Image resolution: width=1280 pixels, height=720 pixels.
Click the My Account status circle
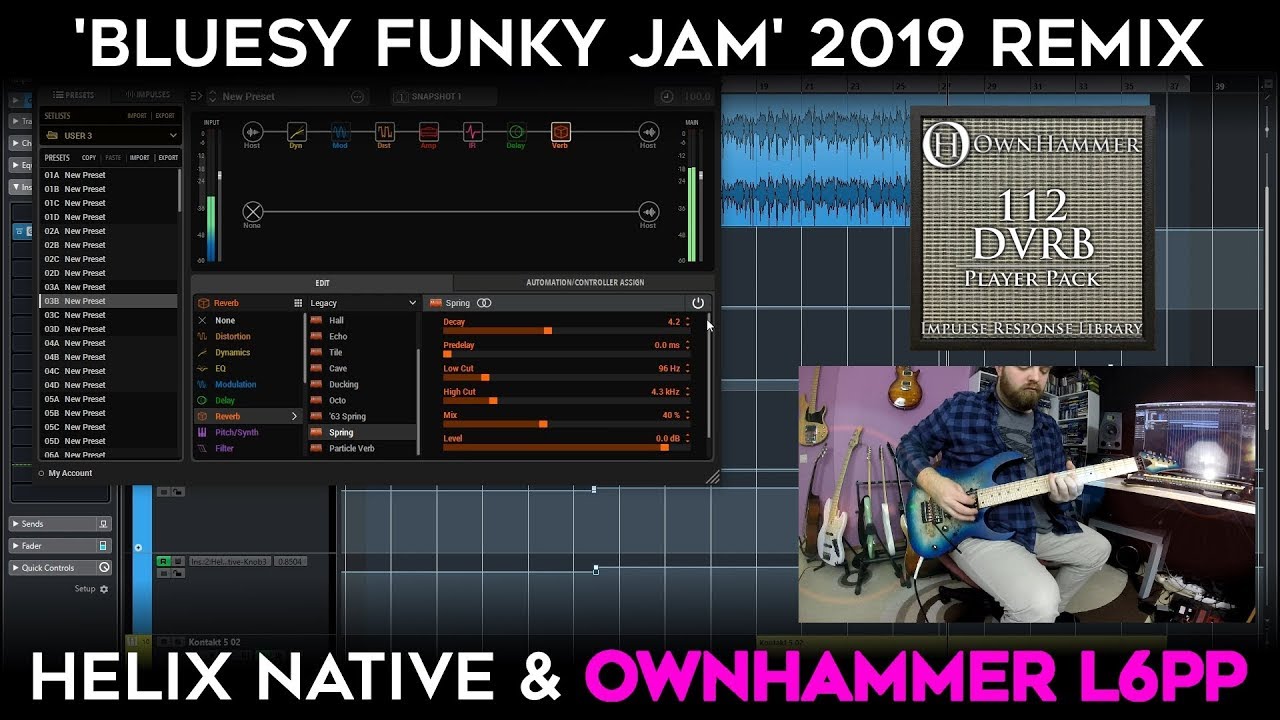[42, 473]
